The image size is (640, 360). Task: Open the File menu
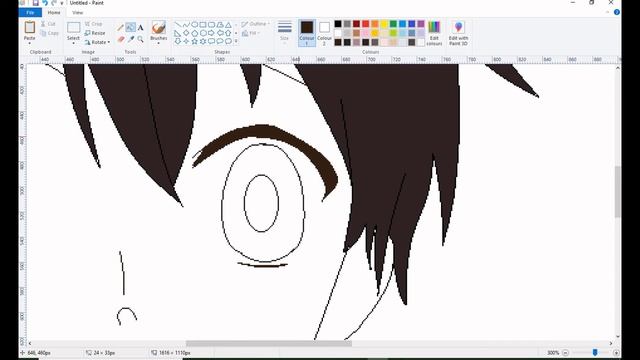click(30, 13)
